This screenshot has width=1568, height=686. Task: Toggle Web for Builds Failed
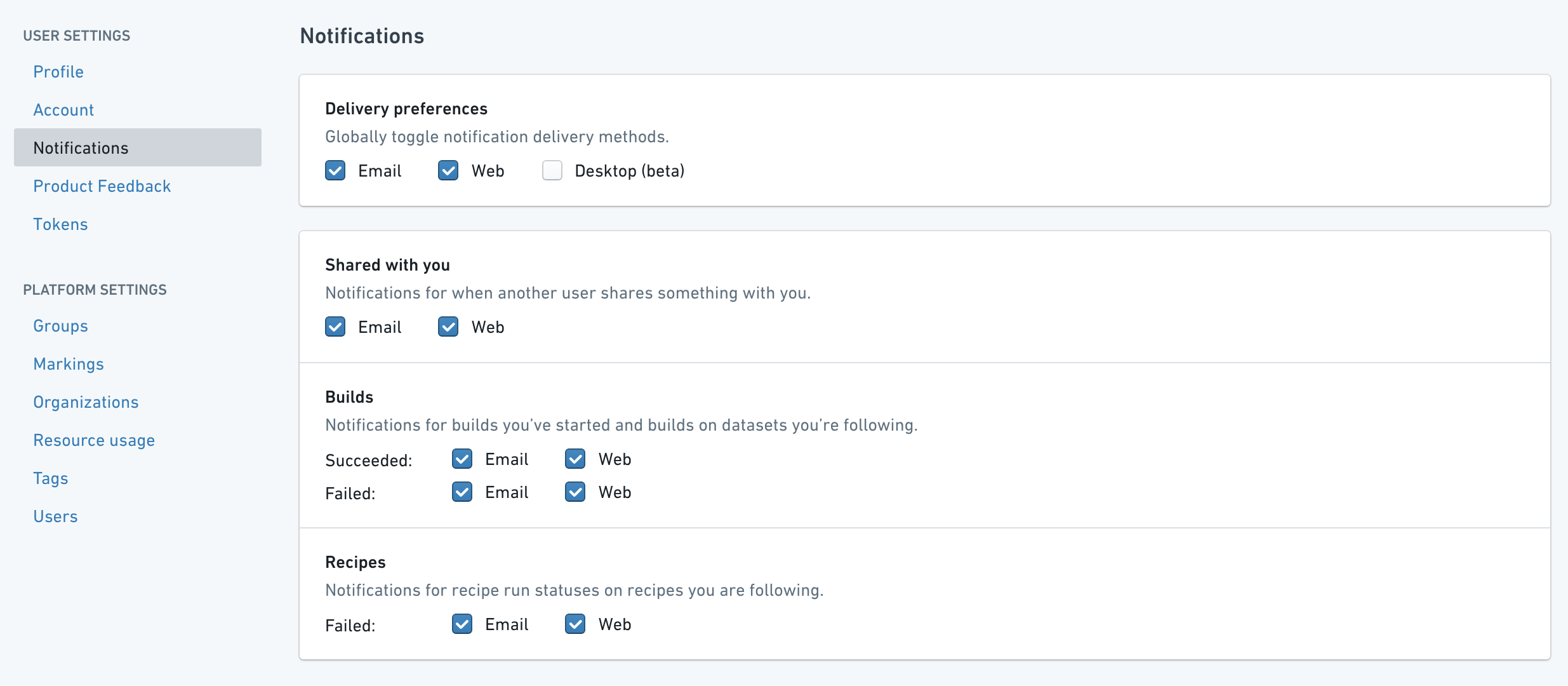pos(575,492)
